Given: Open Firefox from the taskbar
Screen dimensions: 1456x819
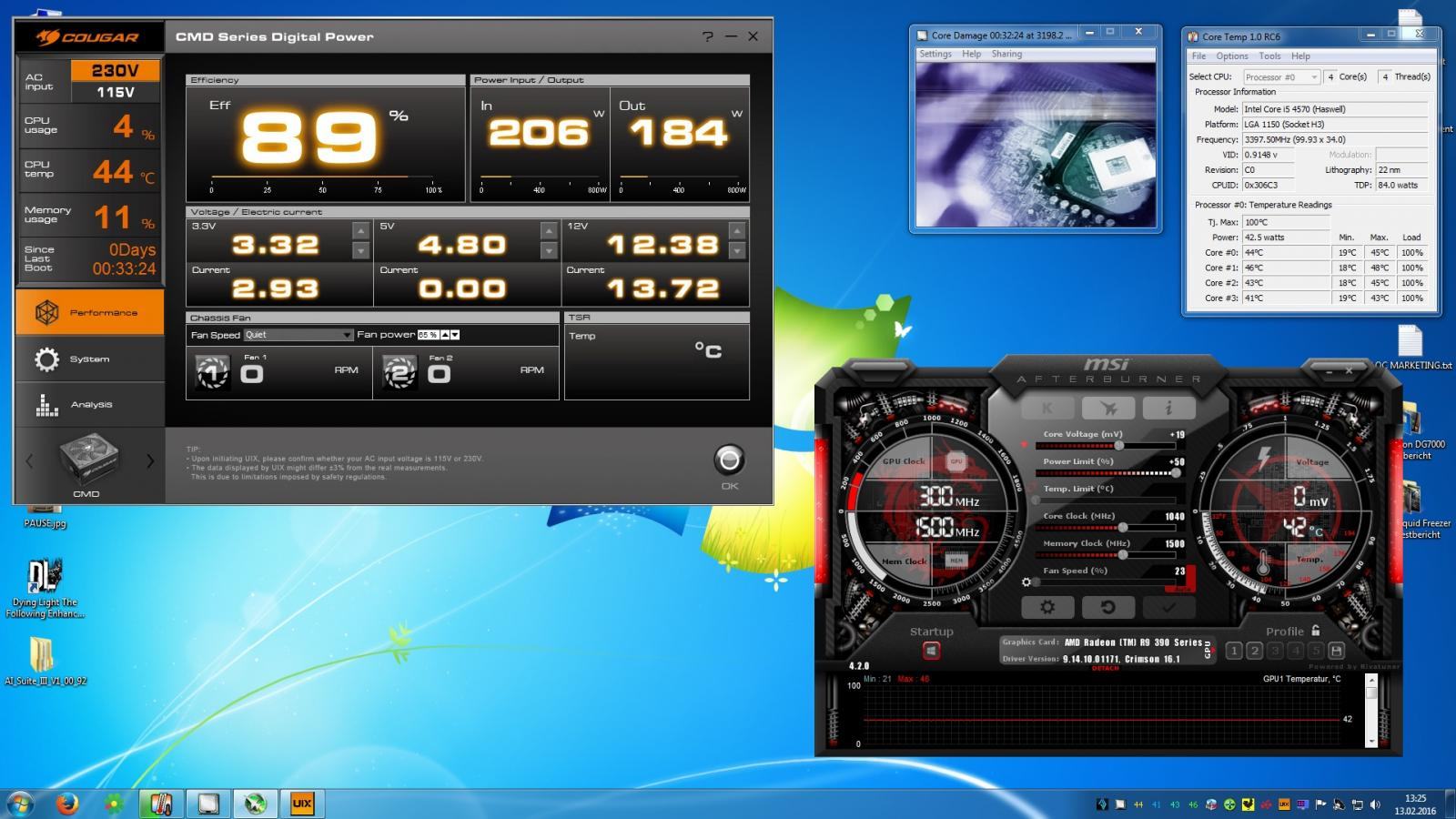Looking at the screenshot, I should pos(67,804).
